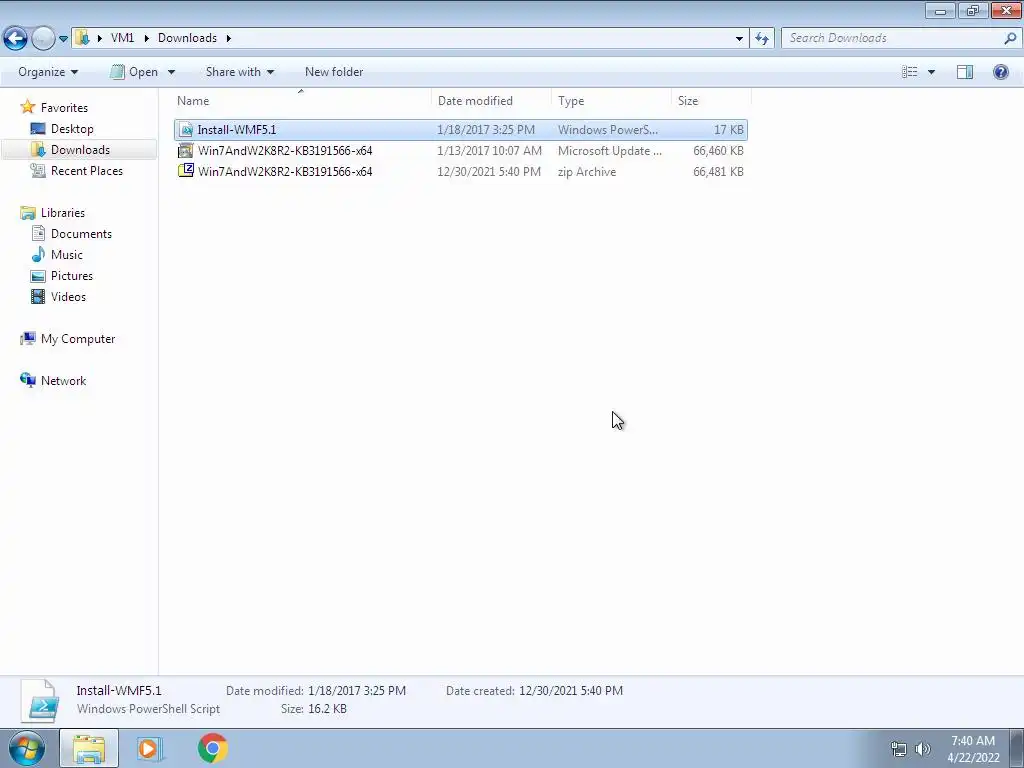This screenshot has height=768, width=1024.
Task: Open Recent Places in Favorites
Action: 87,170
